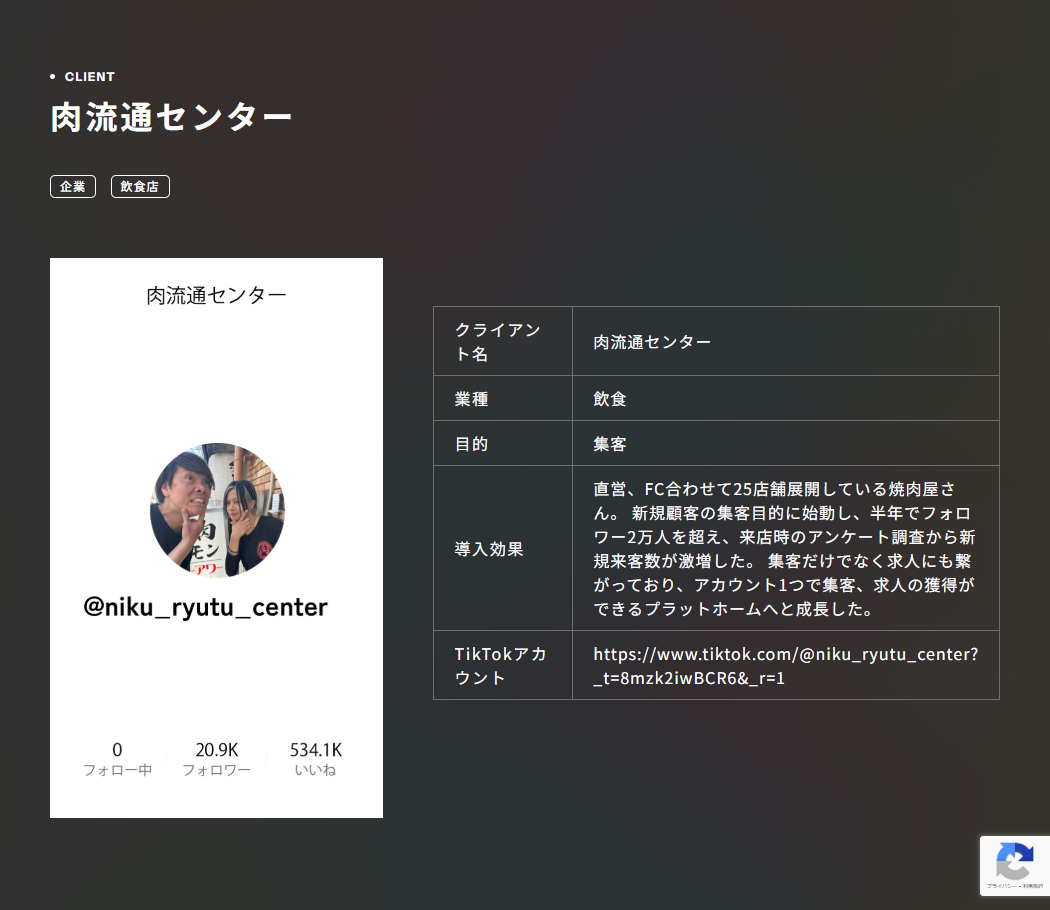This screenshot has width=1050, height=910.
Task: Click the 利用規約 link in reCAPTCHA badge
Action: point(1034,886)
